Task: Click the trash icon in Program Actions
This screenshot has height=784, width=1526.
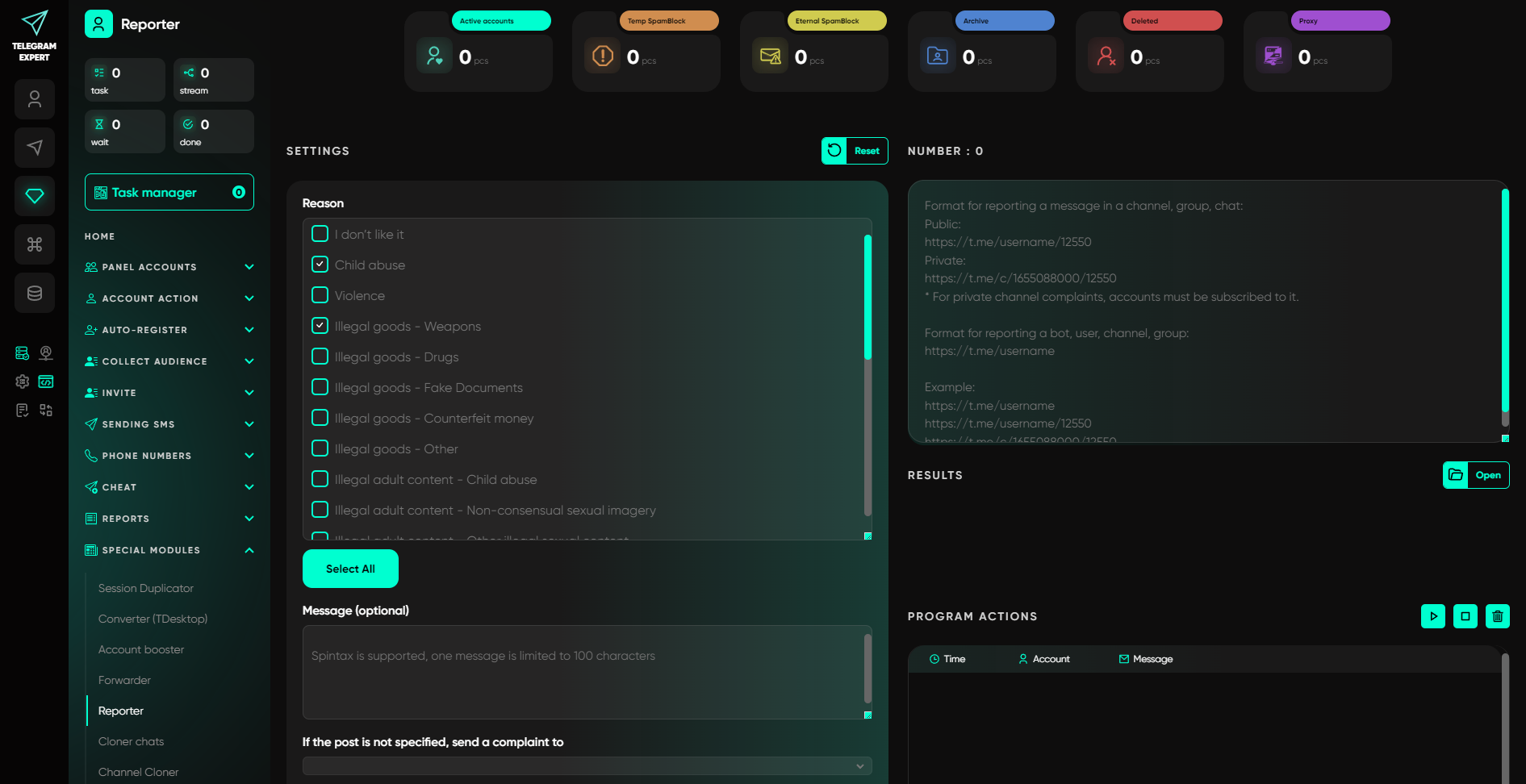Action: pyautogui.click(x=1497, y=616)
